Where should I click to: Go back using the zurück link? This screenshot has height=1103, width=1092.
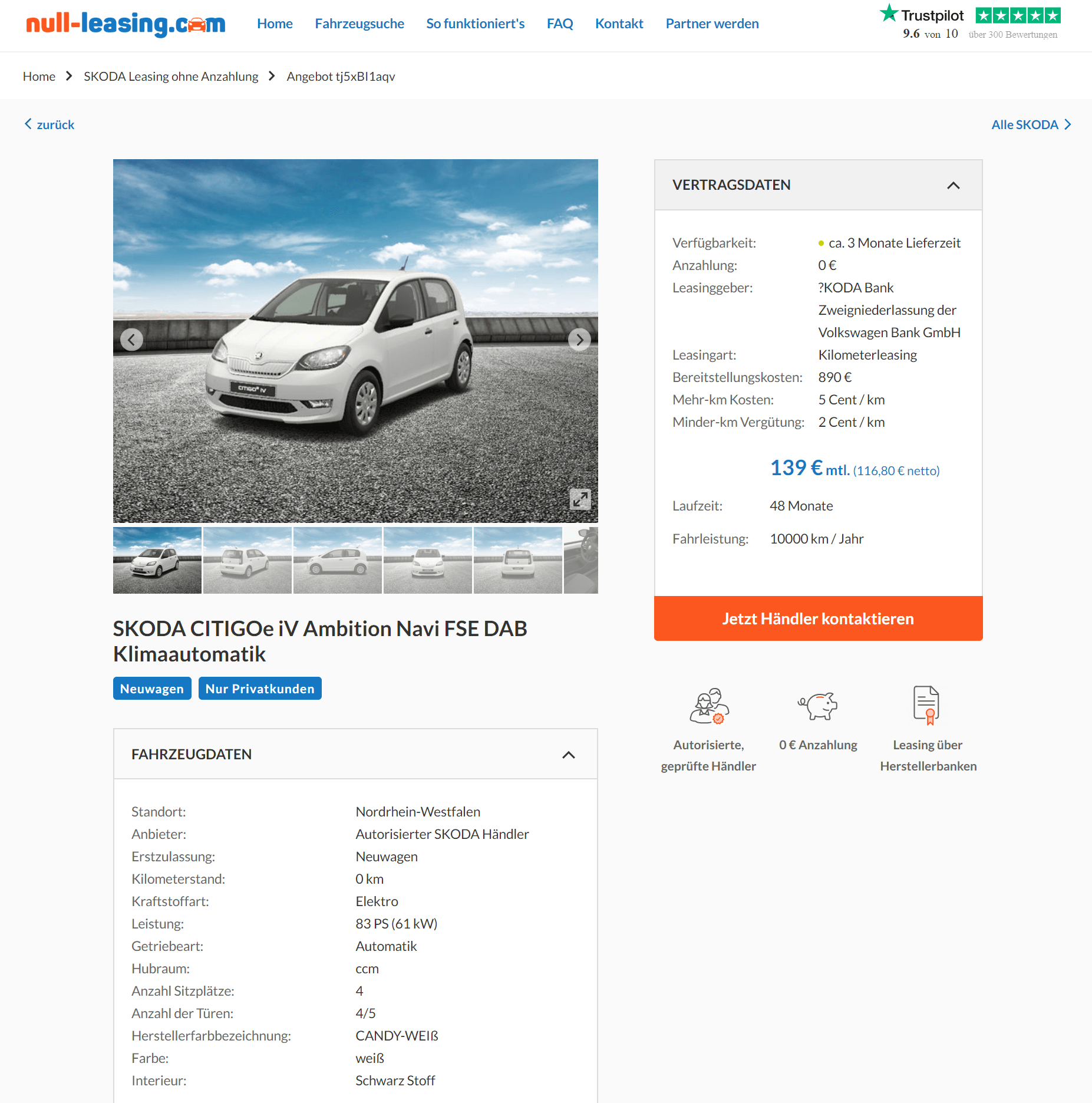[x=50, y=124]
